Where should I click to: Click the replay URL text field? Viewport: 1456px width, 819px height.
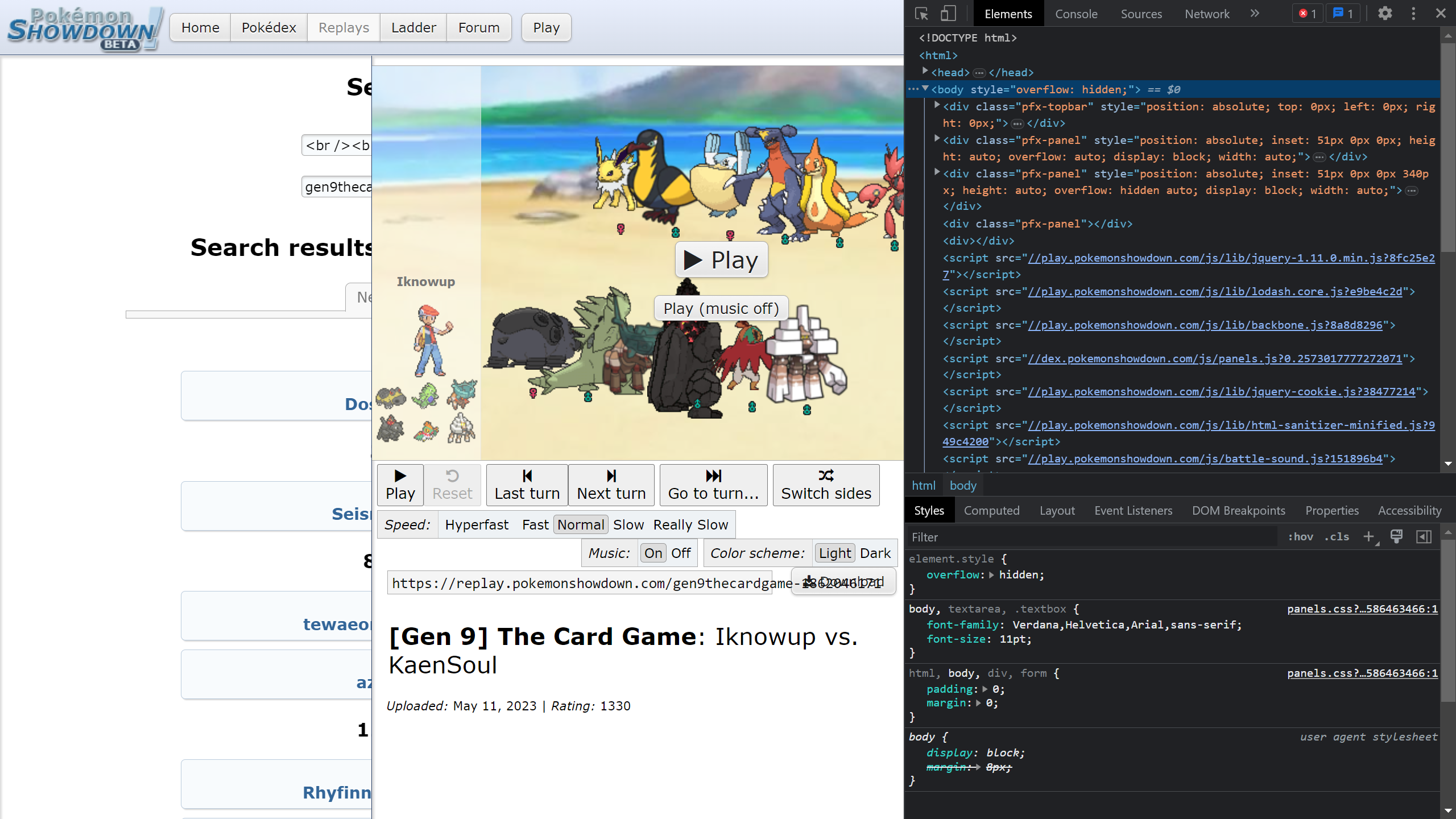(x=580, y=582)
